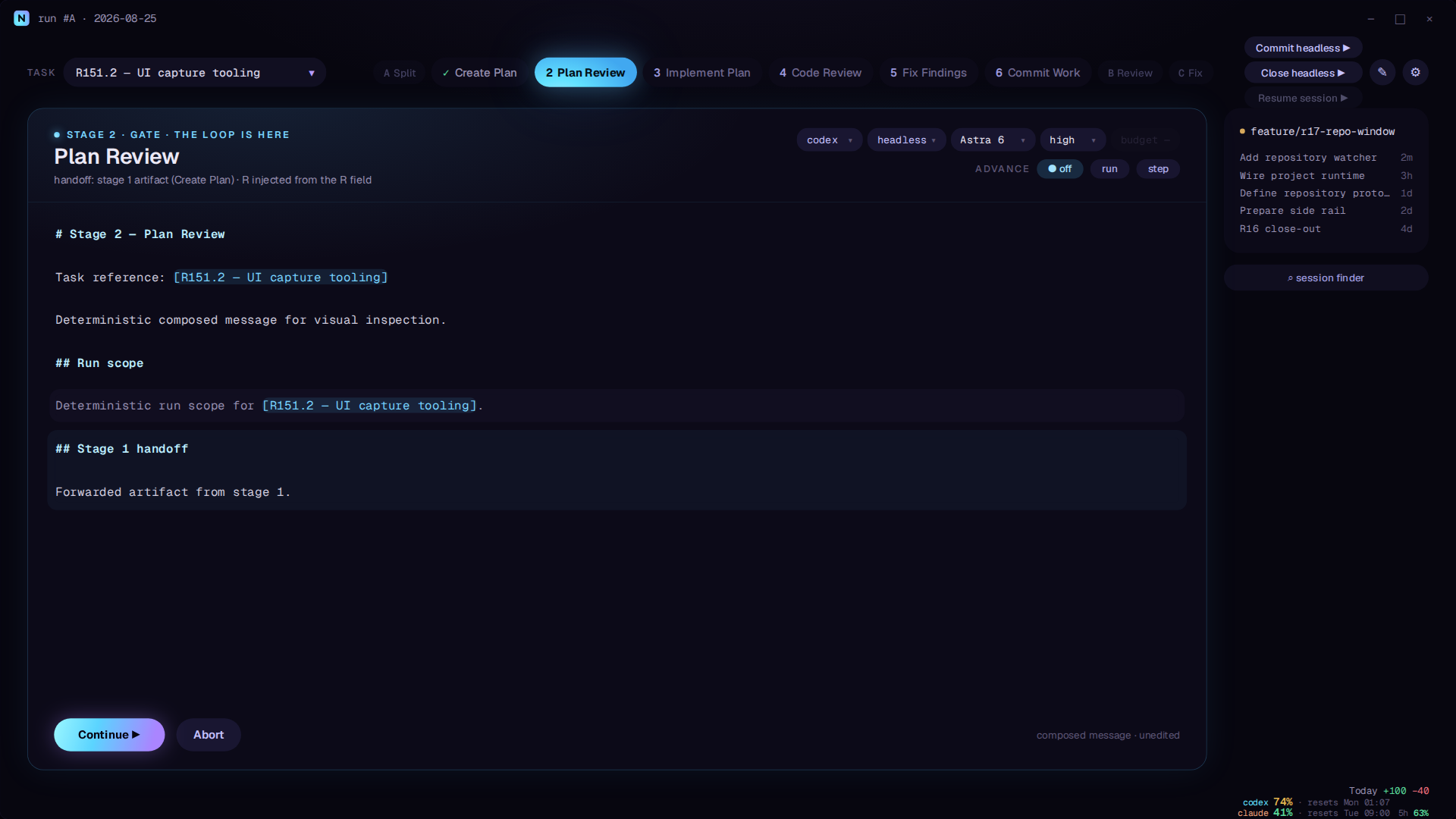Select commit Prepare side rail

[x=1326, y=211]
